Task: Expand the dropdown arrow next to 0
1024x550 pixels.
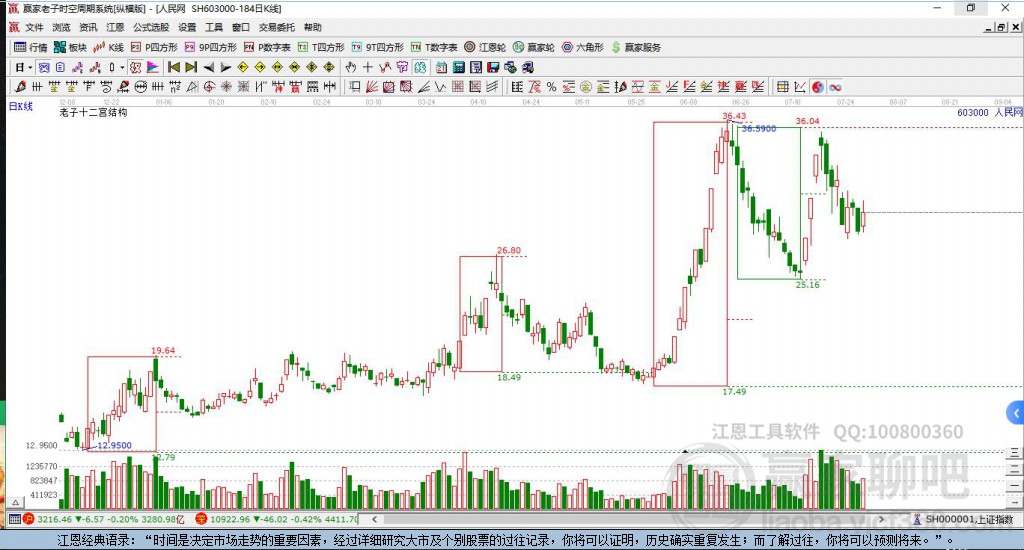Action: tap(122, 67)
